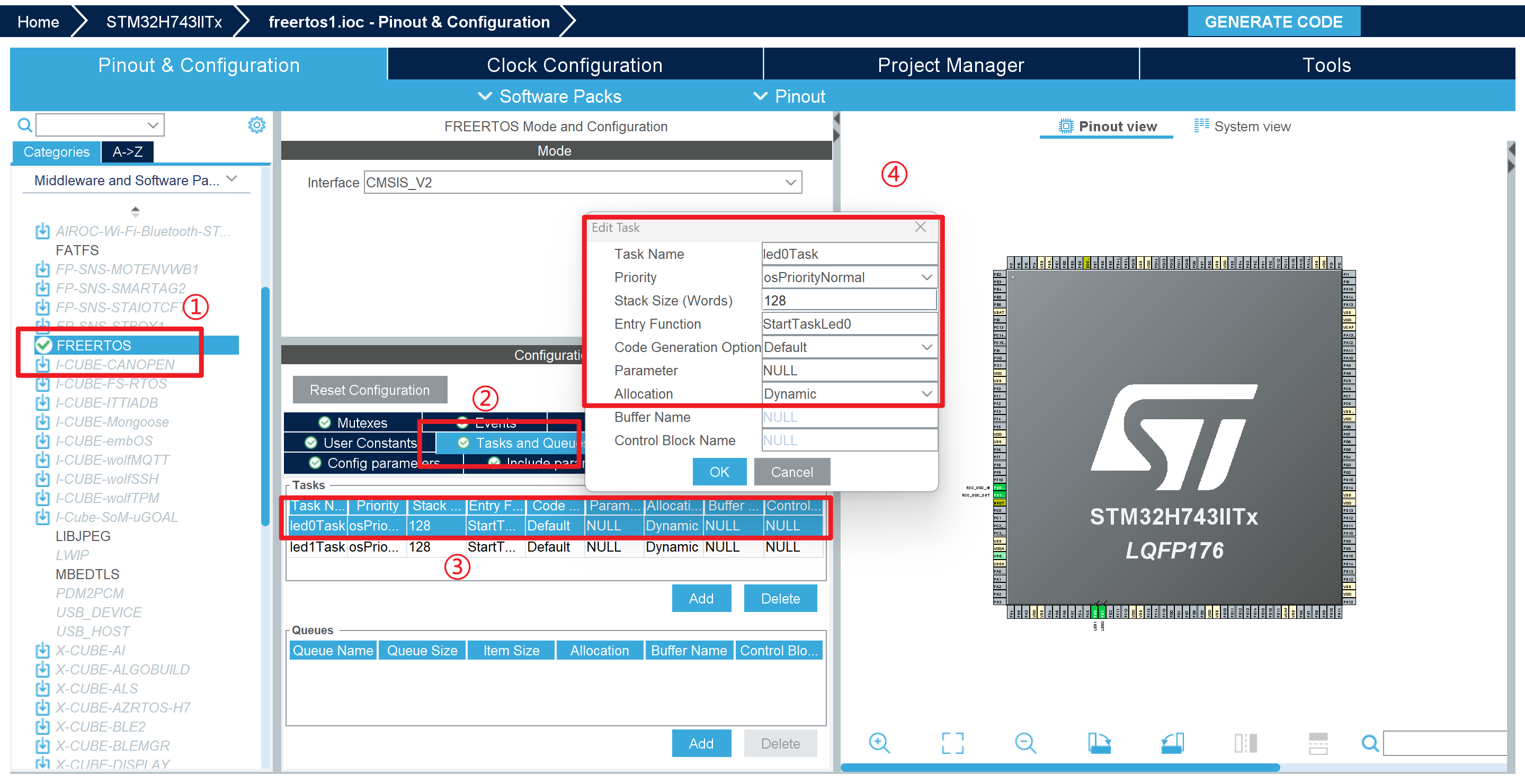Select the Categories tab

[56, 151]
